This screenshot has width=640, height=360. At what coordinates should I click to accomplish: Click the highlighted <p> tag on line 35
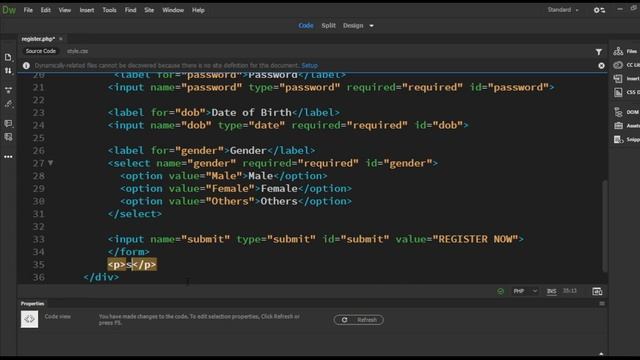(x=117, y=264)
